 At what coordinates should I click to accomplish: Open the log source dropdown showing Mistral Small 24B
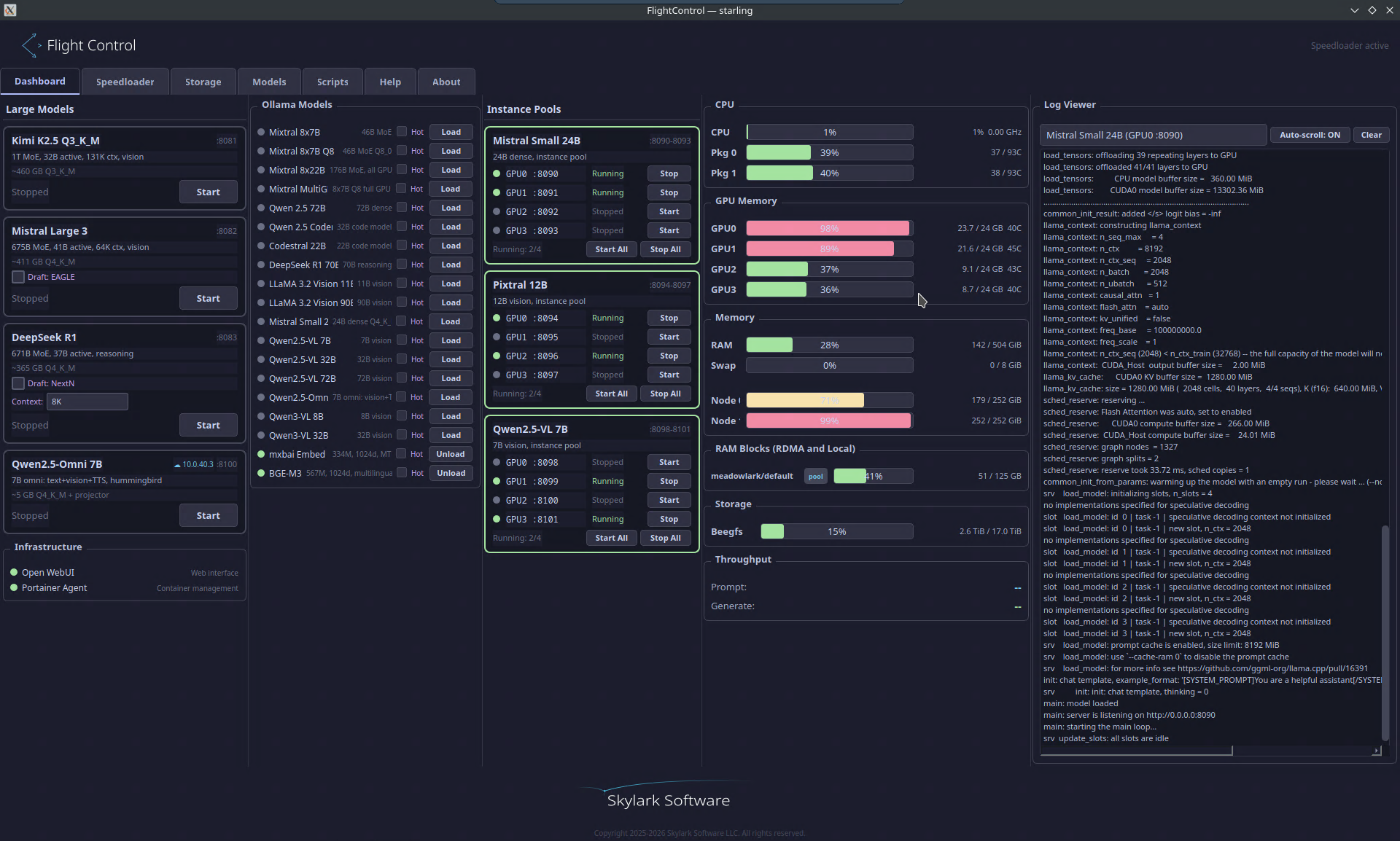[x=1151, y=135]
